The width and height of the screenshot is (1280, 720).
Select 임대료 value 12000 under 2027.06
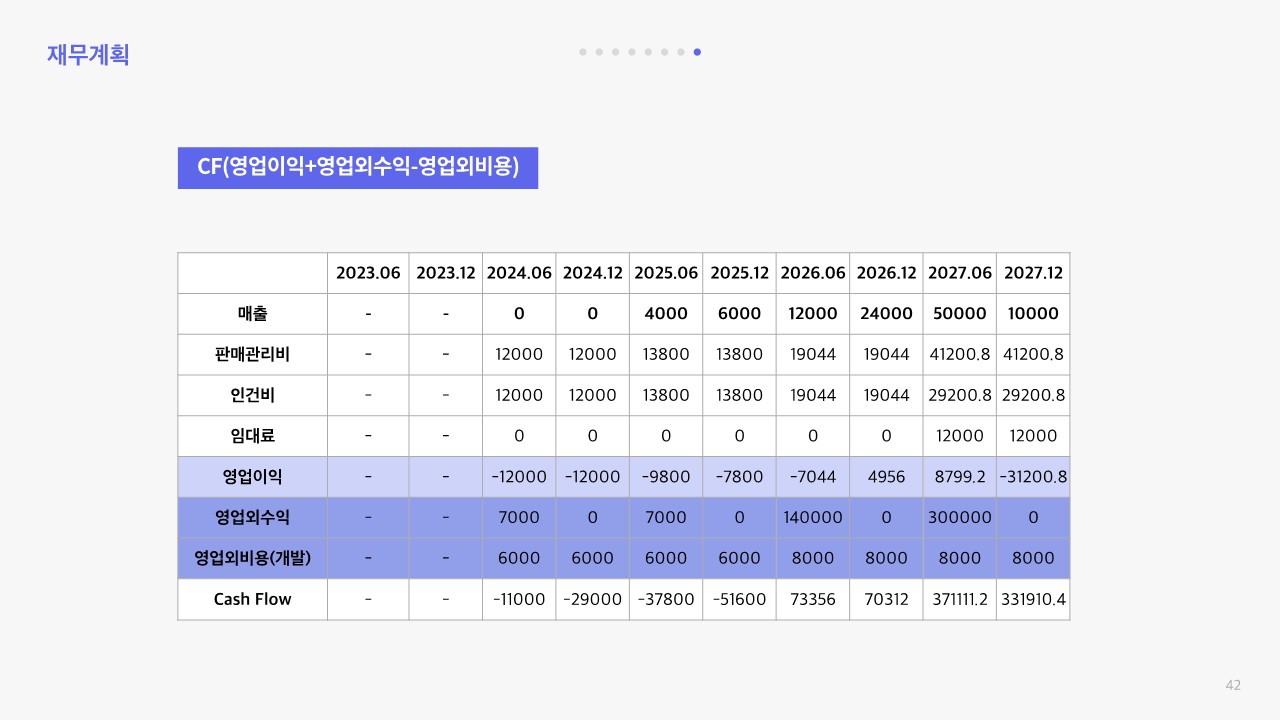pyautogui.click(x=960, y=436)
